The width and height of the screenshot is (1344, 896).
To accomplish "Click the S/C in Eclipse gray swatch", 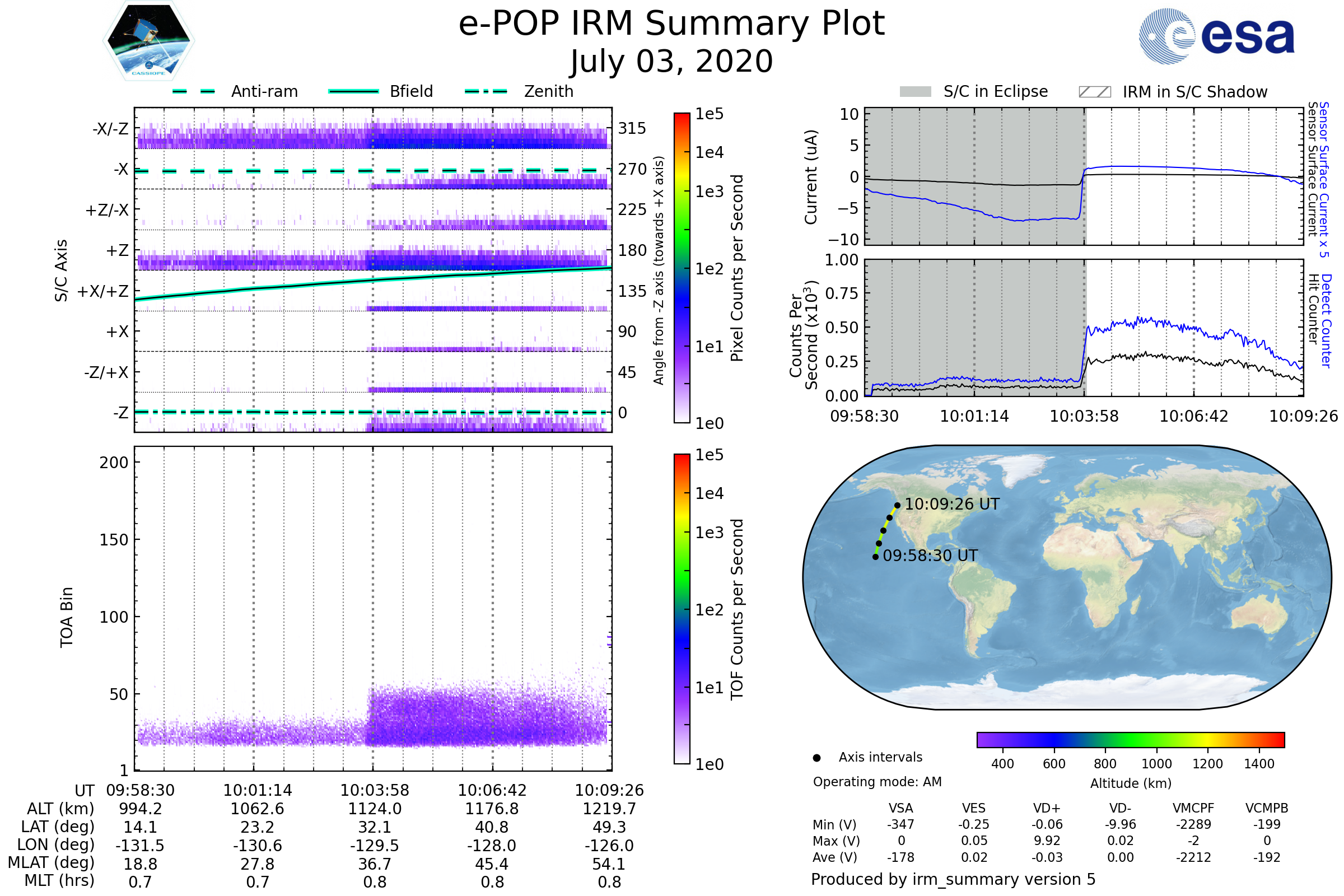I will tap(915, 92).
